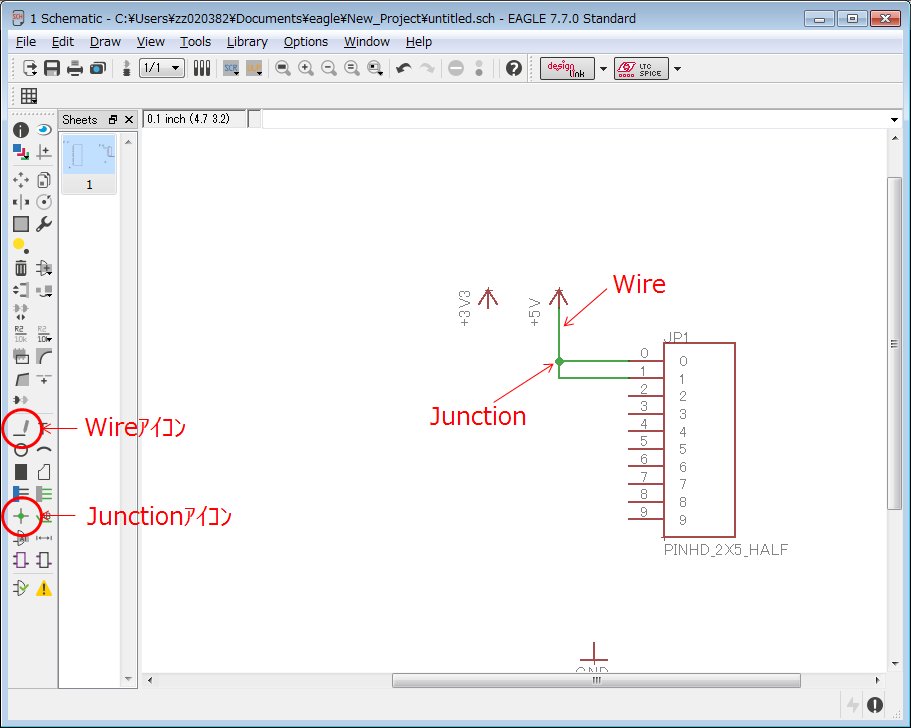Open the Draw menu
Screen dimensions: 911x728
pyautogui.click(x=105, y=42)
